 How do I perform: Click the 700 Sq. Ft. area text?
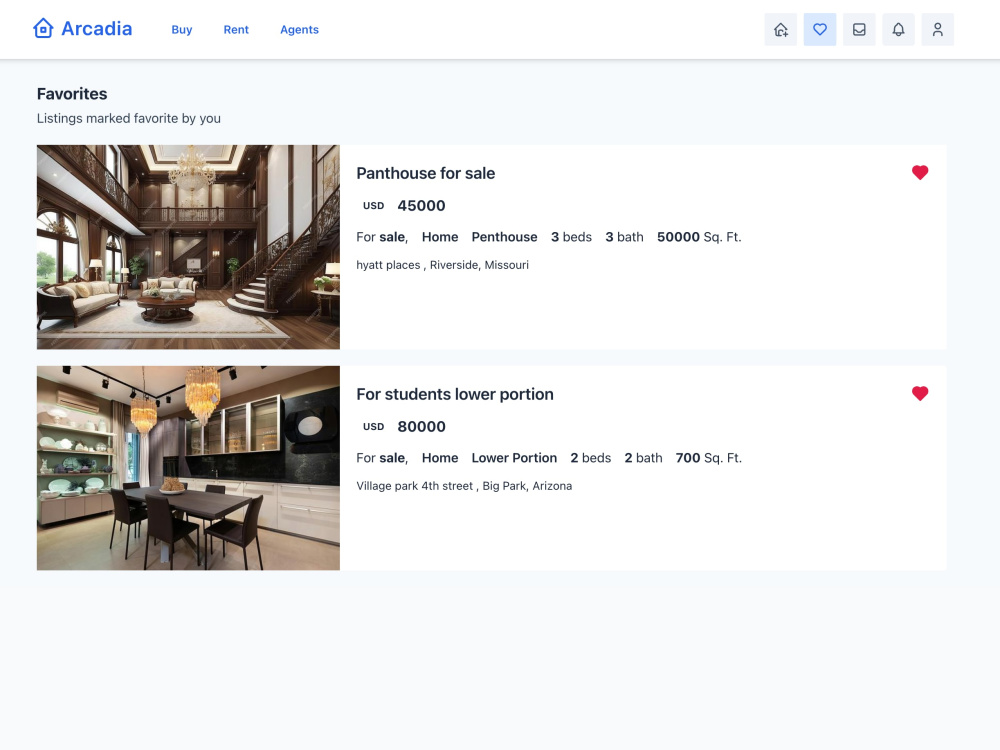pyautogui.click(x=709, y=458)
